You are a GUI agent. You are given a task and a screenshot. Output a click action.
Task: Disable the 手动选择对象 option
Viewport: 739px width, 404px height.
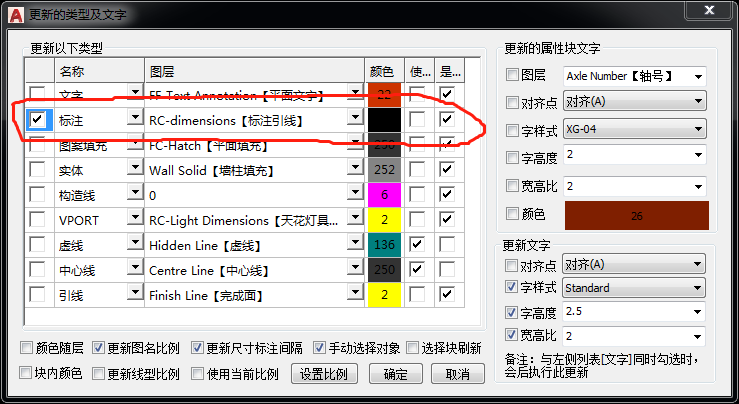319,348
